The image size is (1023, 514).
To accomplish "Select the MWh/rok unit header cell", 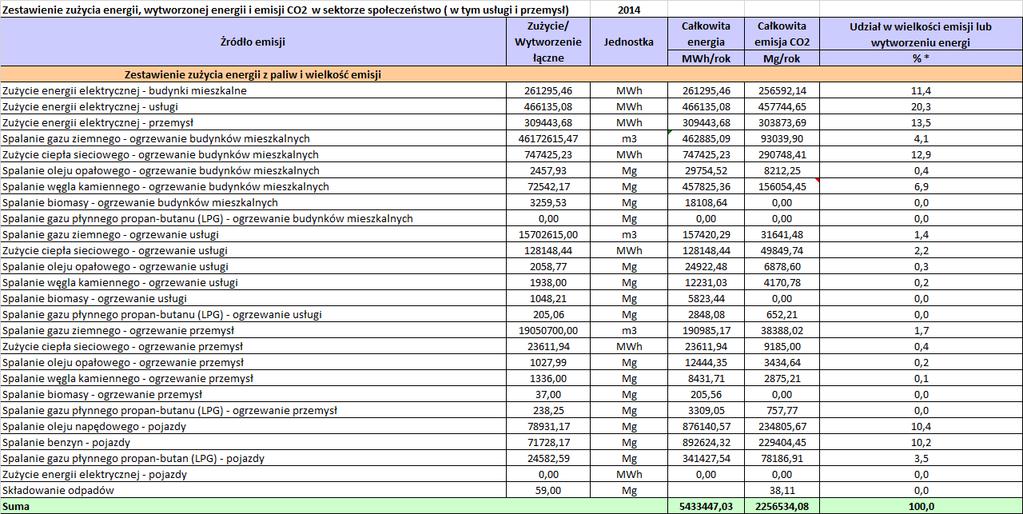I will coord(705,58).
